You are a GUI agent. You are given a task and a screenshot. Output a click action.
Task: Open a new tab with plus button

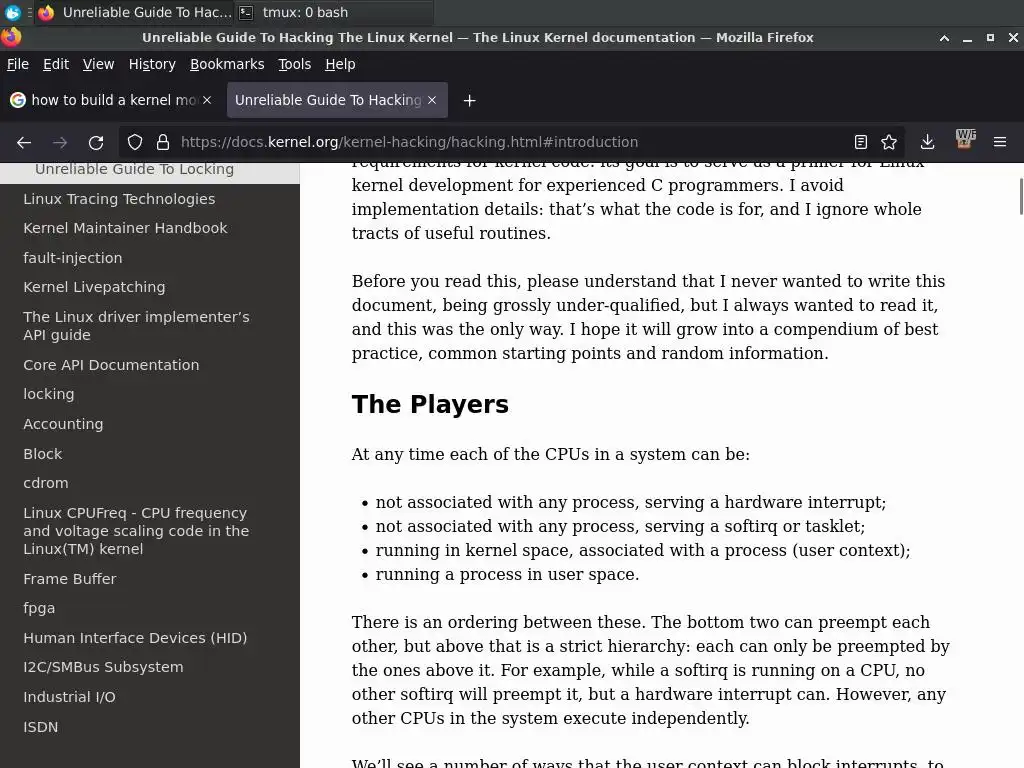pos(469,101)
